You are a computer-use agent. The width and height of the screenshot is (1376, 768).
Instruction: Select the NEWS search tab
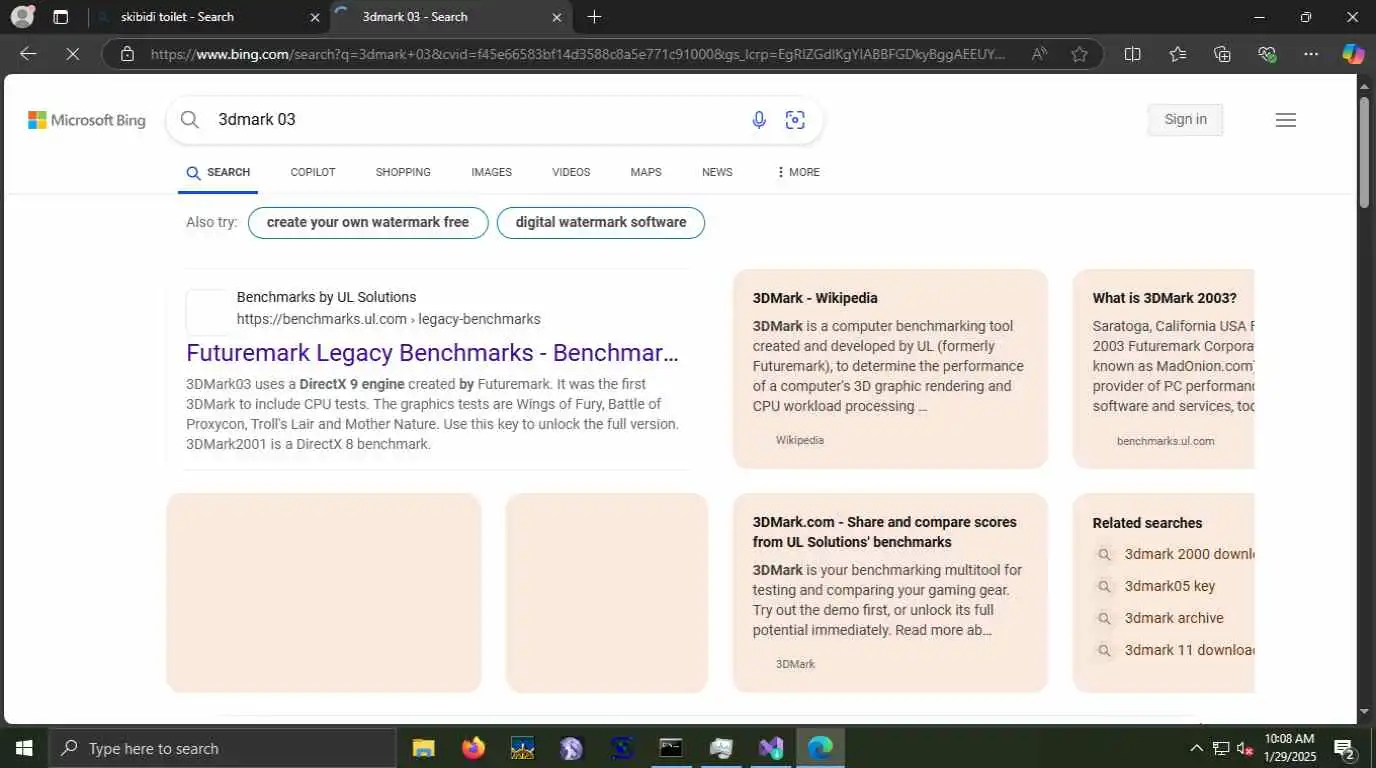717,172
